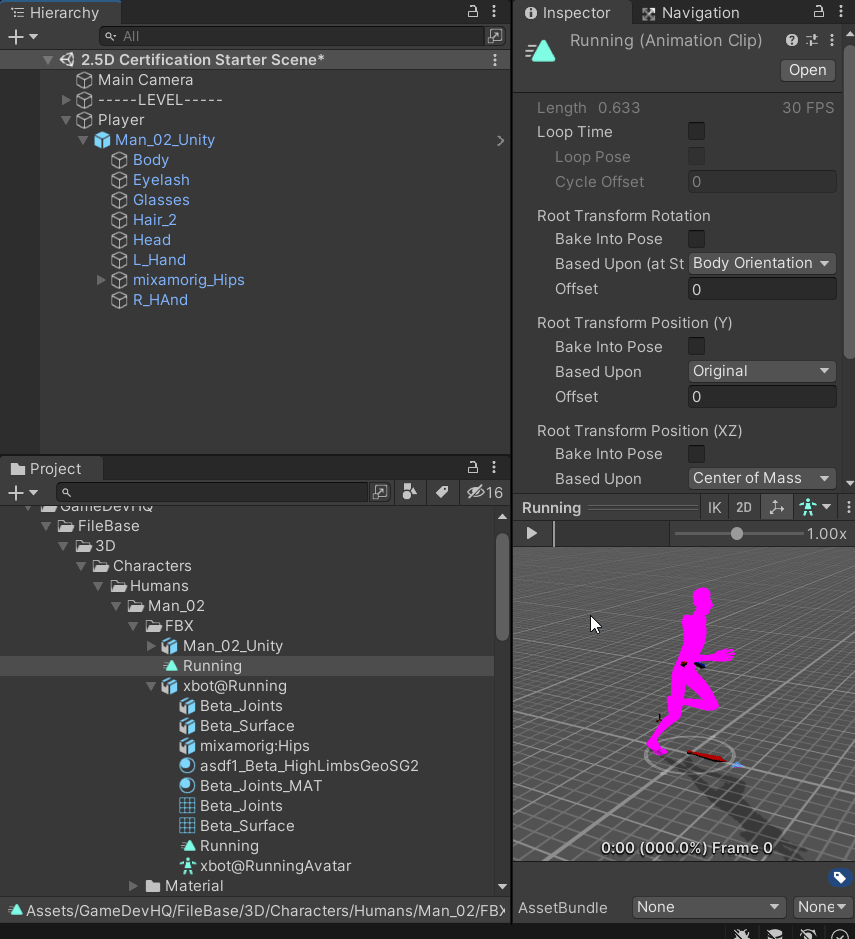Image resolution: width=855 pixels, height=939 pixels.
Task: Collapse the Characters folder
Action: click(x=81, y=566)
